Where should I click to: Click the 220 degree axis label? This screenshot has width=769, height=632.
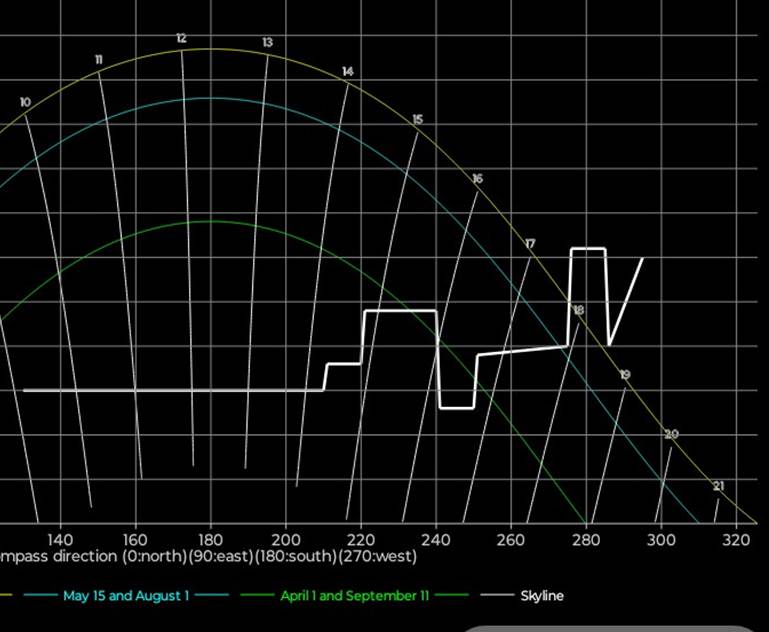pyautogui.click(x=361, y=540)
